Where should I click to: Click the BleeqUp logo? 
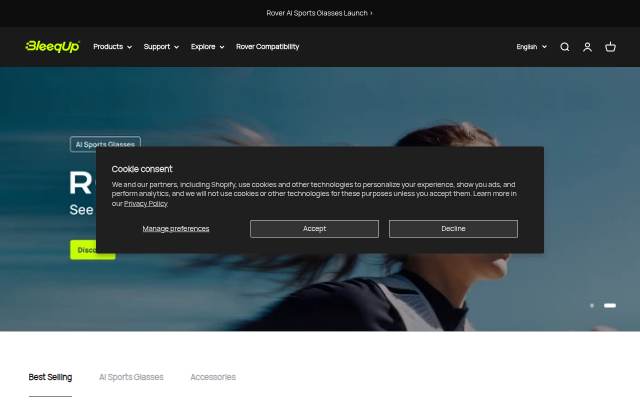coord(52,47)
